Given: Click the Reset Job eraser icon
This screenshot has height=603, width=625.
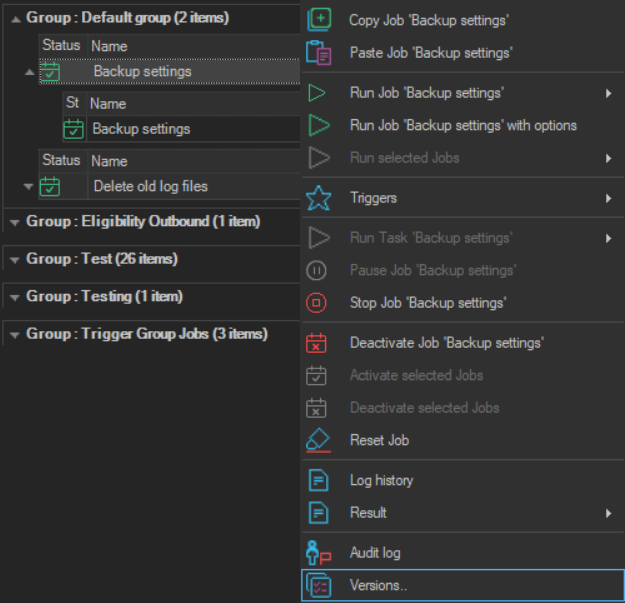Looking at the screenshot, I should point(317,440).
